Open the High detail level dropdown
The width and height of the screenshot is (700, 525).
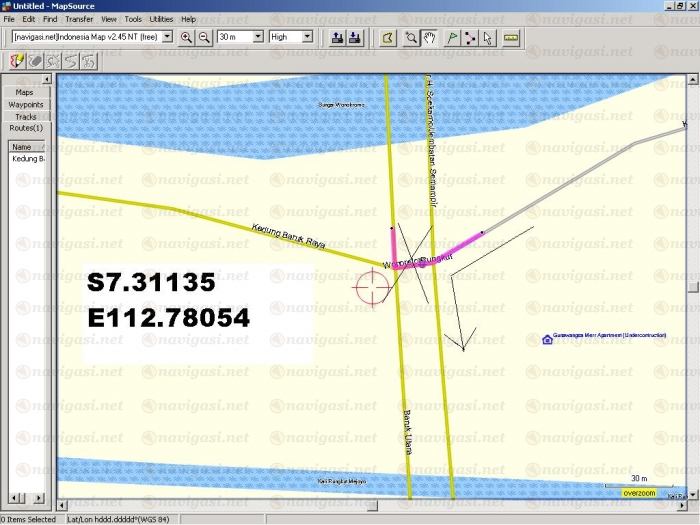pos(306,37)
